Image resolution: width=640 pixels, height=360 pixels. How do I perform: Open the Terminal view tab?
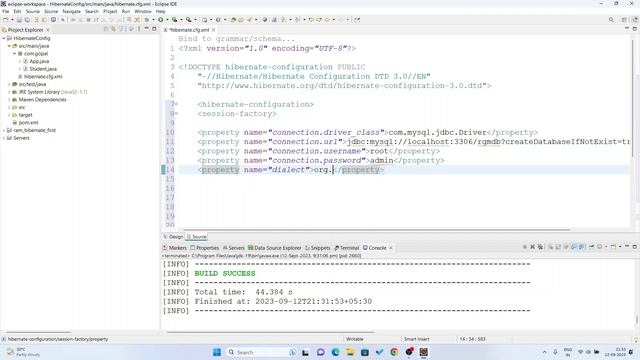[347, 248]
